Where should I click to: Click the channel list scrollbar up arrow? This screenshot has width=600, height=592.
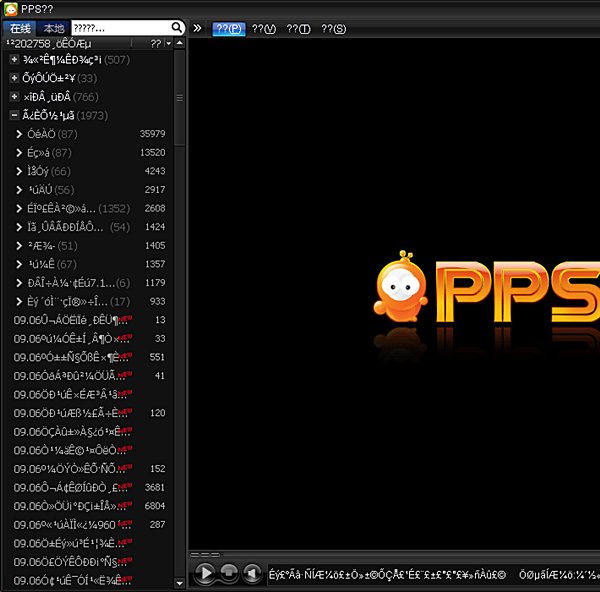coord(179,43)
